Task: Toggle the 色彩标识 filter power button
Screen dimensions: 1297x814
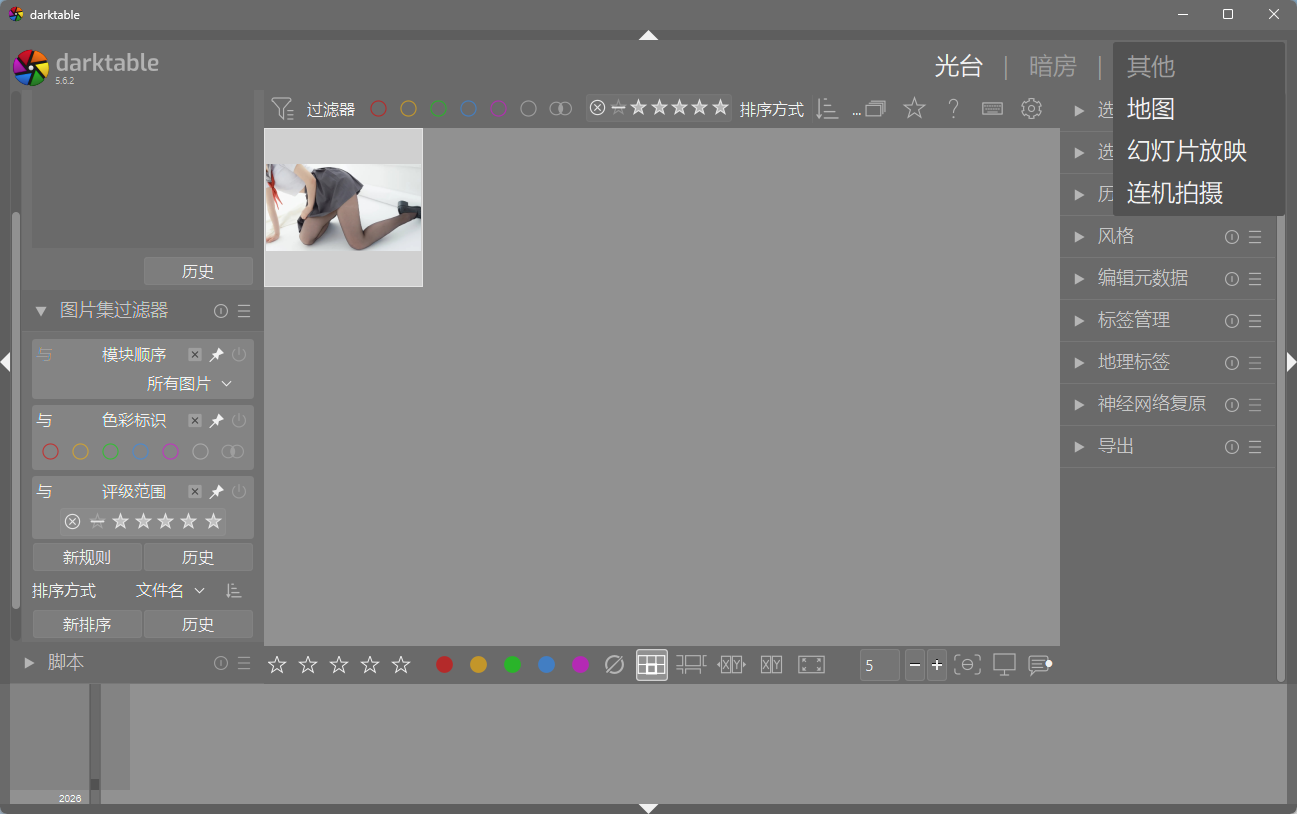Action: (239, 421)
